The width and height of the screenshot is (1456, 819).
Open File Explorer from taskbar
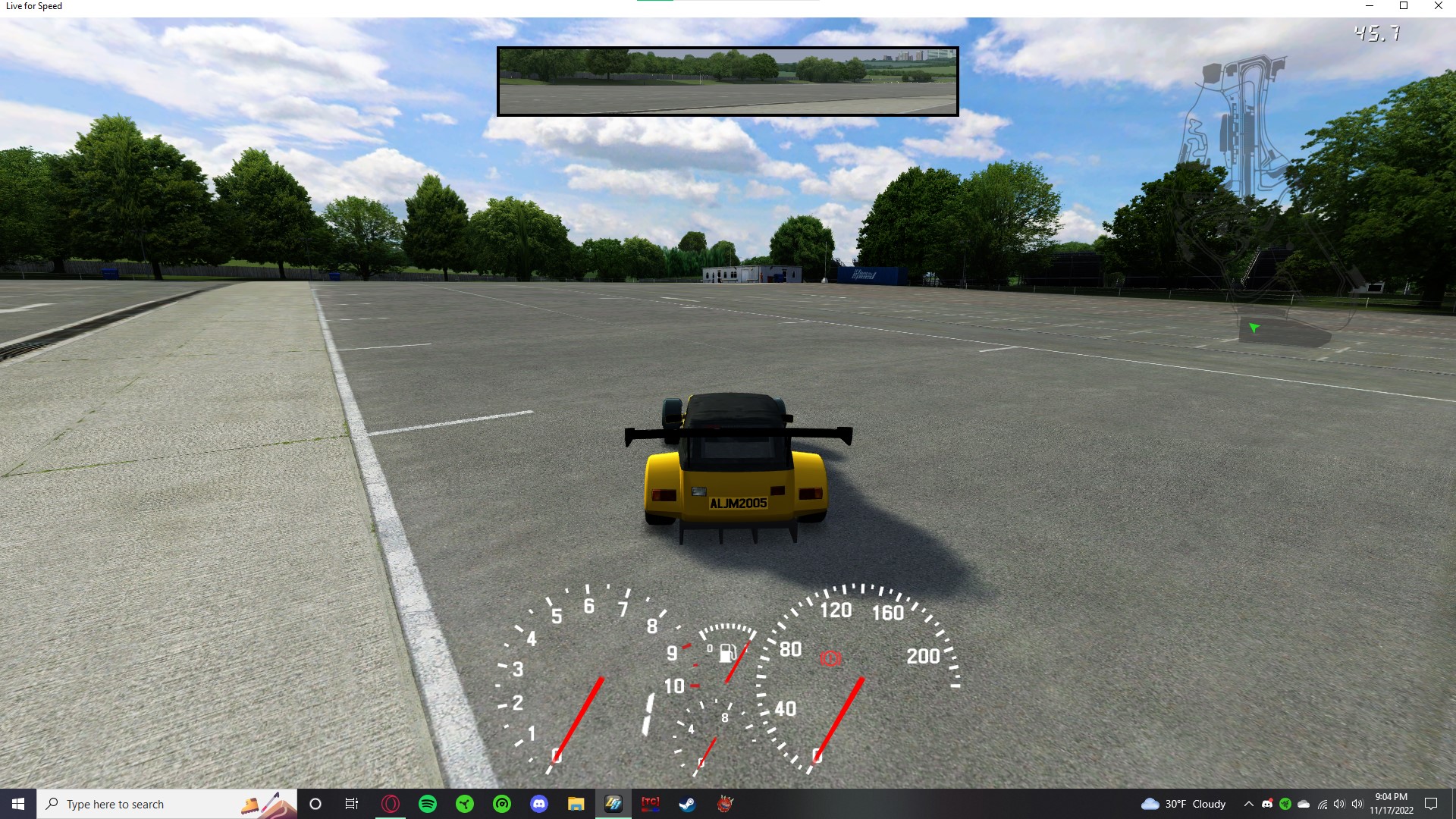[x=576, y=804]
